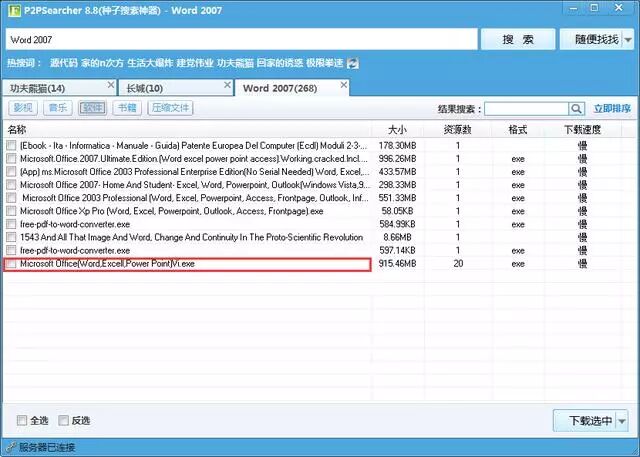Click the 搜 索 search button
The image size is (640, 457).
[518, 40]
